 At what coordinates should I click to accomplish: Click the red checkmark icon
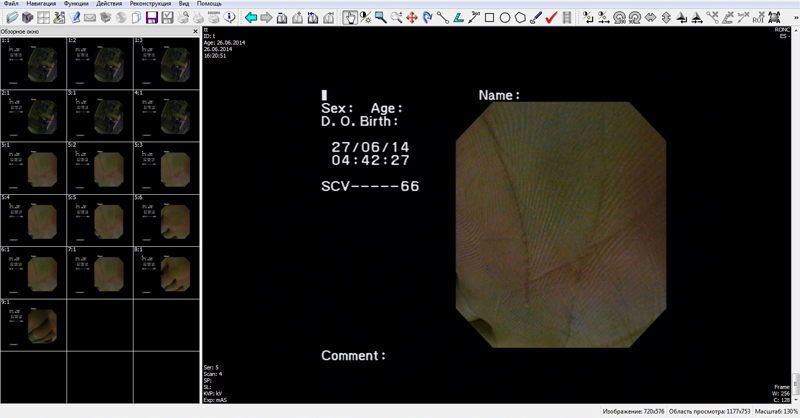pyautogui.click(x=551, y=18)
